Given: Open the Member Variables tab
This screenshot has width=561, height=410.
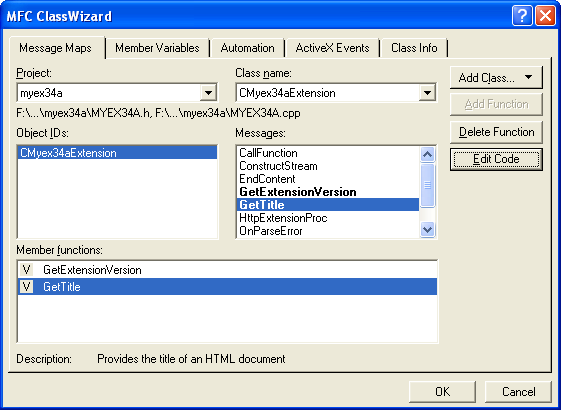Looking at the screenshot, I should [157, 48].
